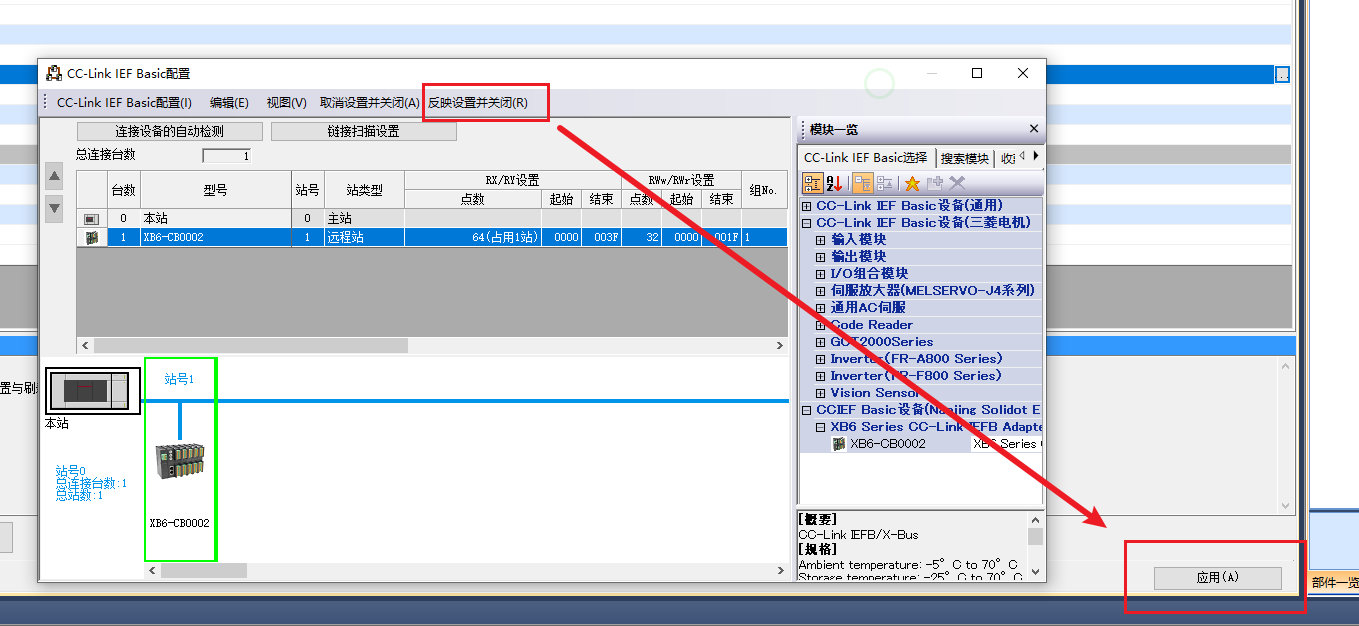Image resolution: width=1359 pixels, height=626 pixels.
Task: Click 反映设置并关闭(R) menu item
Action: [478, 103]
